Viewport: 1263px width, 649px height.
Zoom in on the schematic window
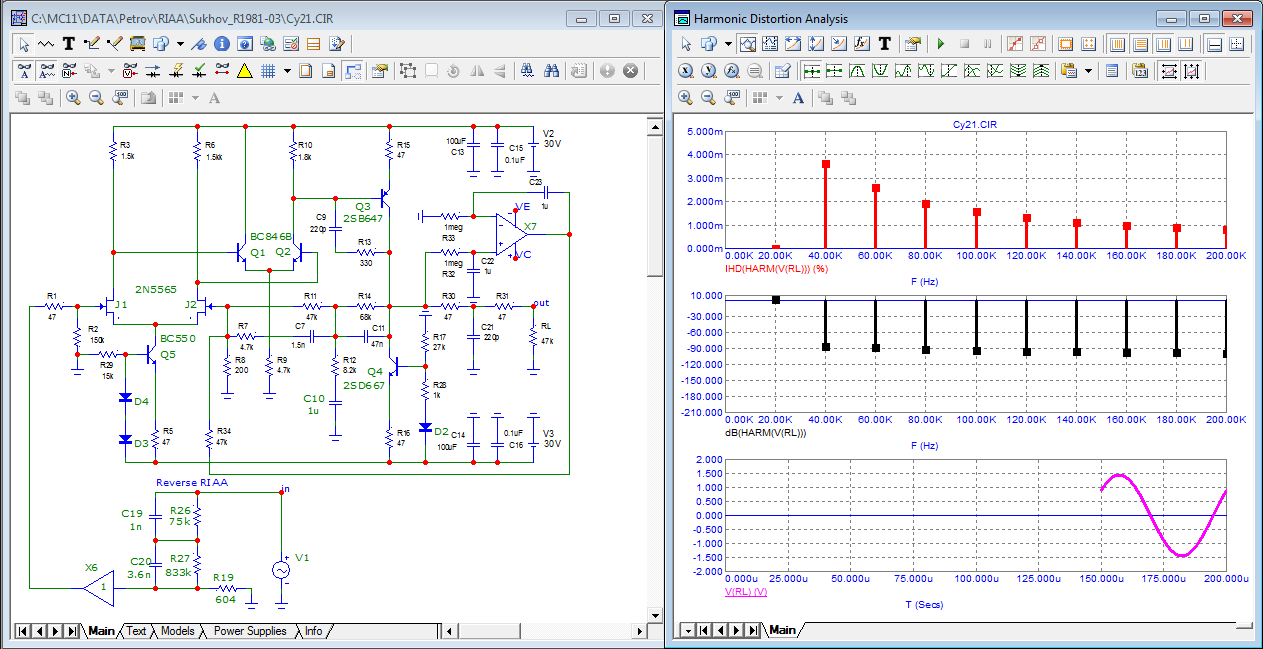click(73, 98)
